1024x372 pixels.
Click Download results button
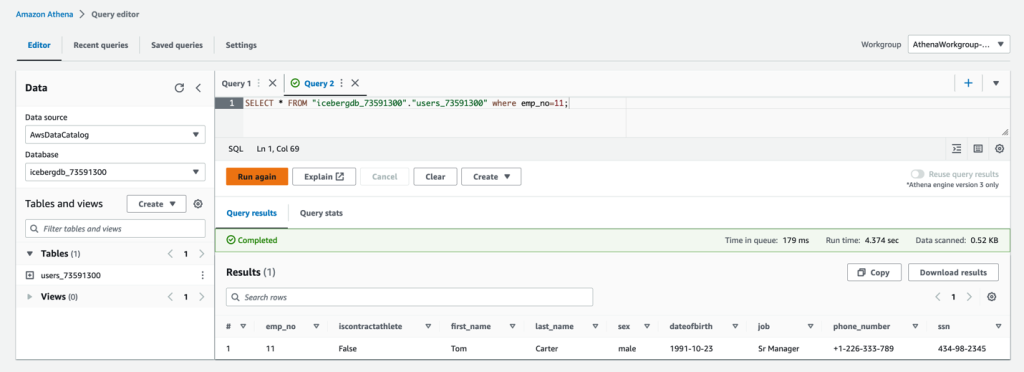point(953,272)
